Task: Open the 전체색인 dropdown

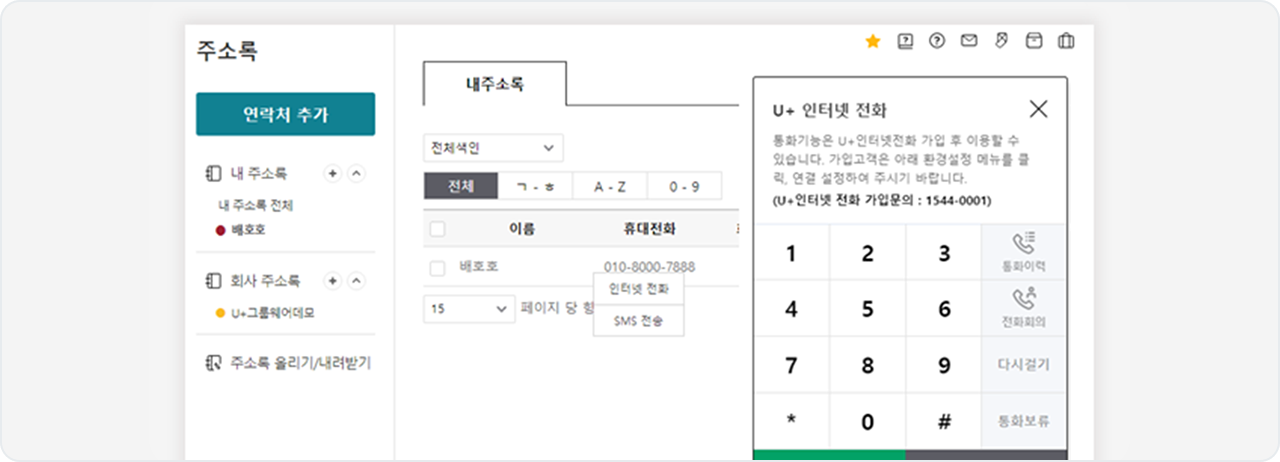Action: 494,148
